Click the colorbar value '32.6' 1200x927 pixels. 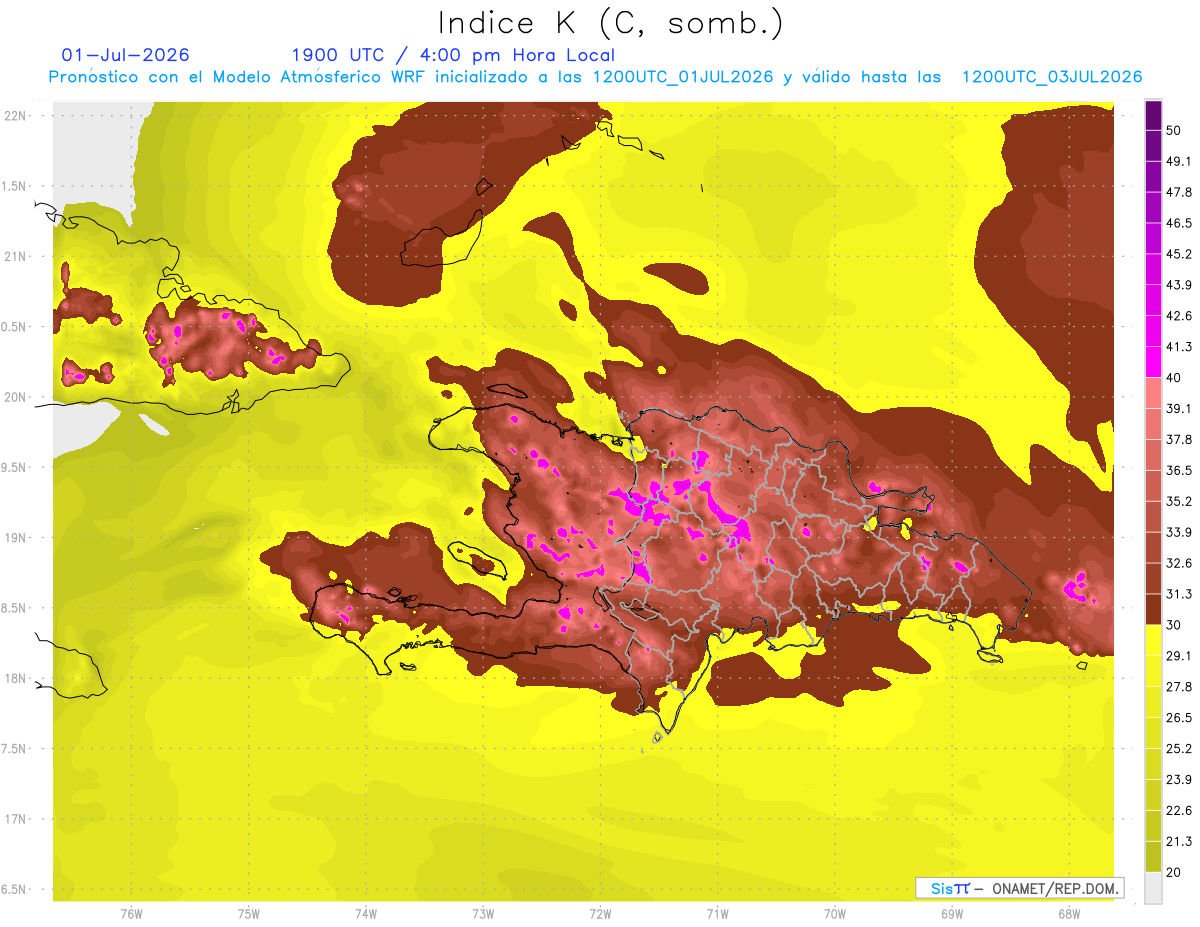point(1179,563)
